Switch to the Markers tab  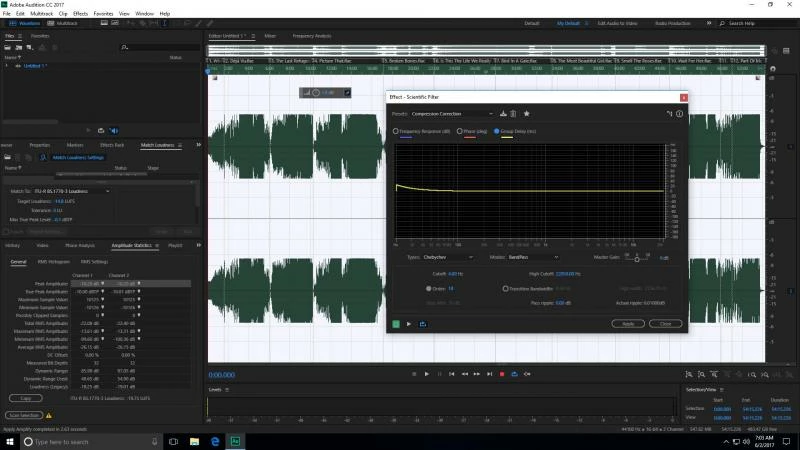75,145
